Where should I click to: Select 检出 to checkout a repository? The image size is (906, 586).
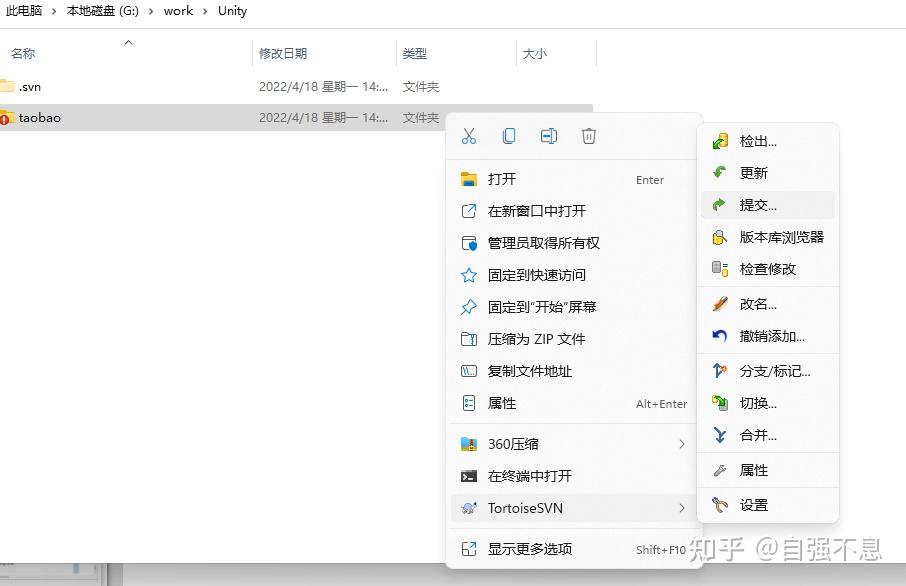(760, 140)
